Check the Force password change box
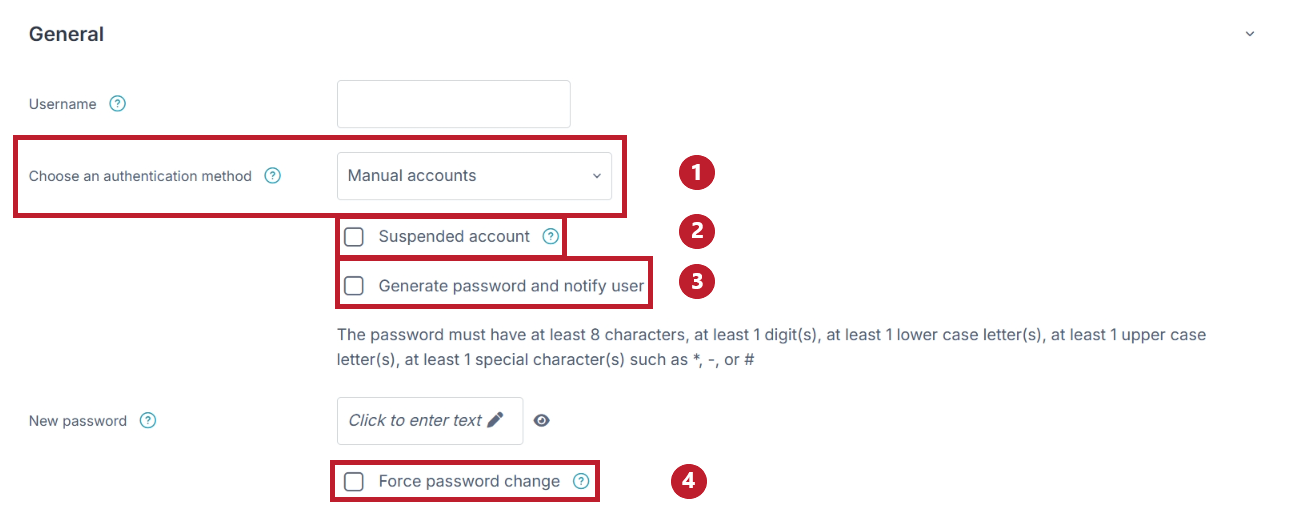The image size is (1292, 508). tap(354, 482)
